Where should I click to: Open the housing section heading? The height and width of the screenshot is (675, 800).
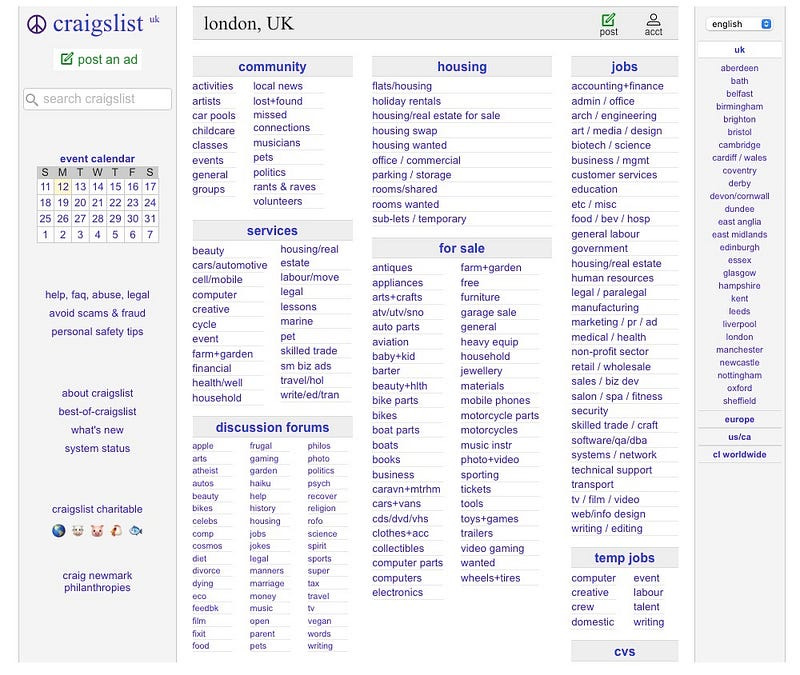point(462,67)
